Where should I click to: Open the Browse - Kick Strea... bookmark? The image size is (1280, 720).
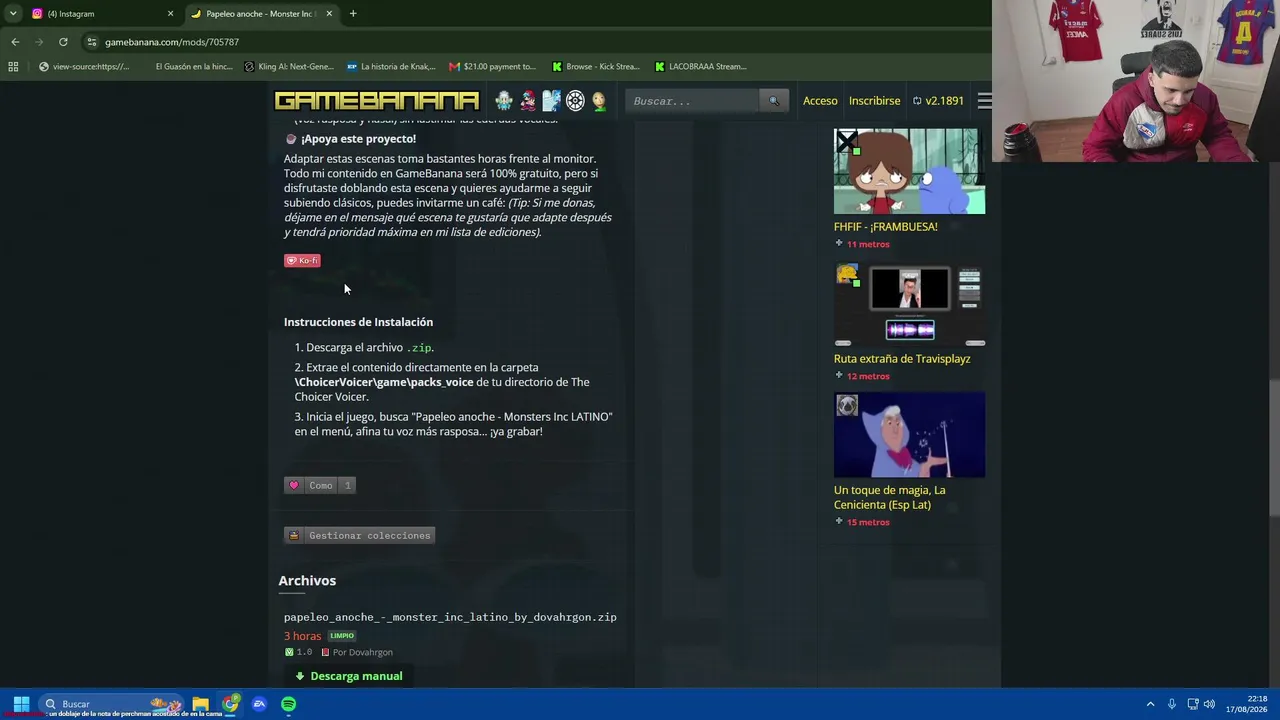pos(596,67)
